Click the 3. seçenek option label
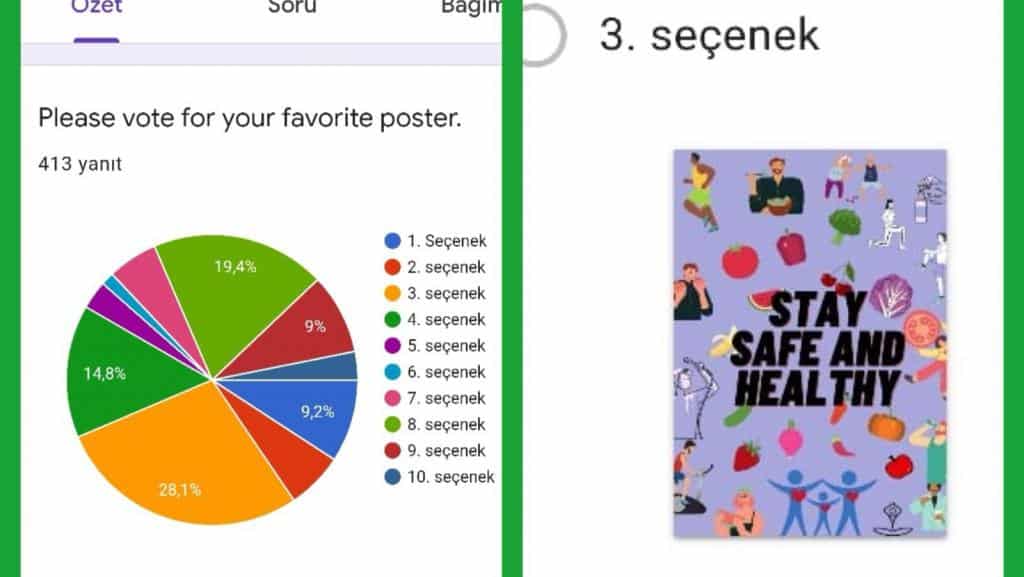The height and width of the screenshot is (577, 1024). pos(709,36)
